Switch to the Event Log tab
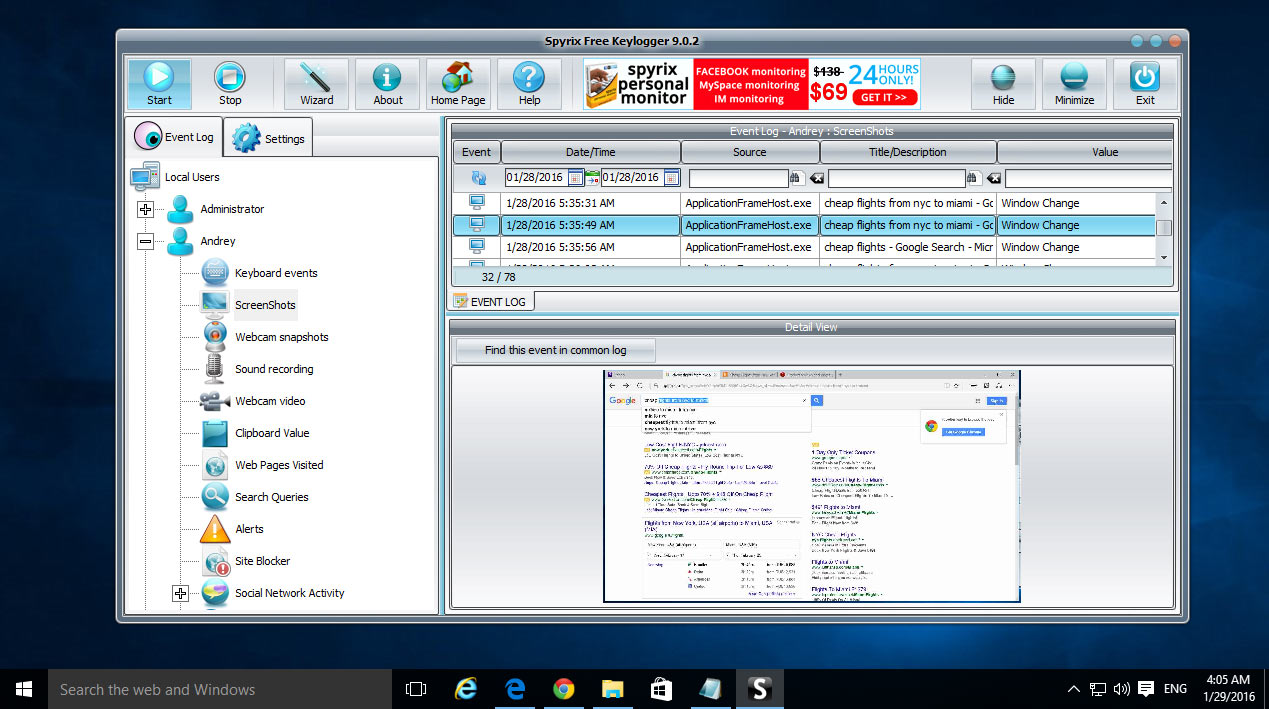 point(176,137)
